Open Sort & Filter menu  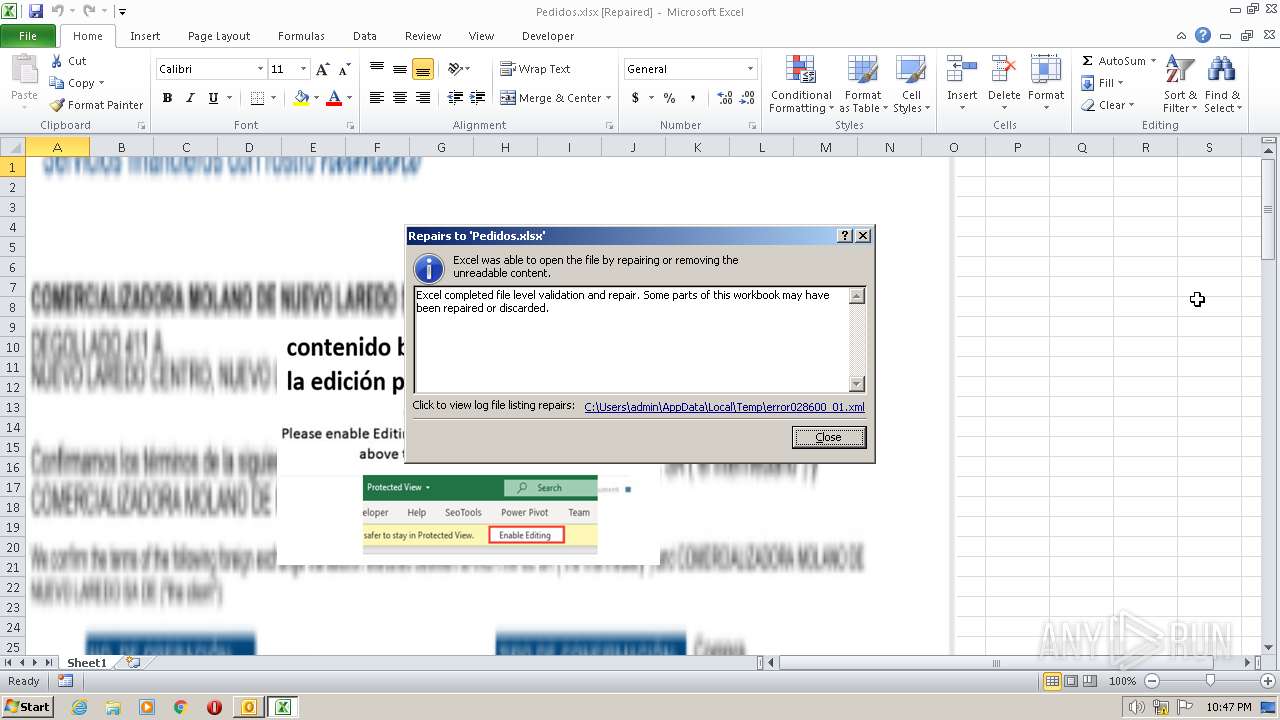coord(1180,85)
